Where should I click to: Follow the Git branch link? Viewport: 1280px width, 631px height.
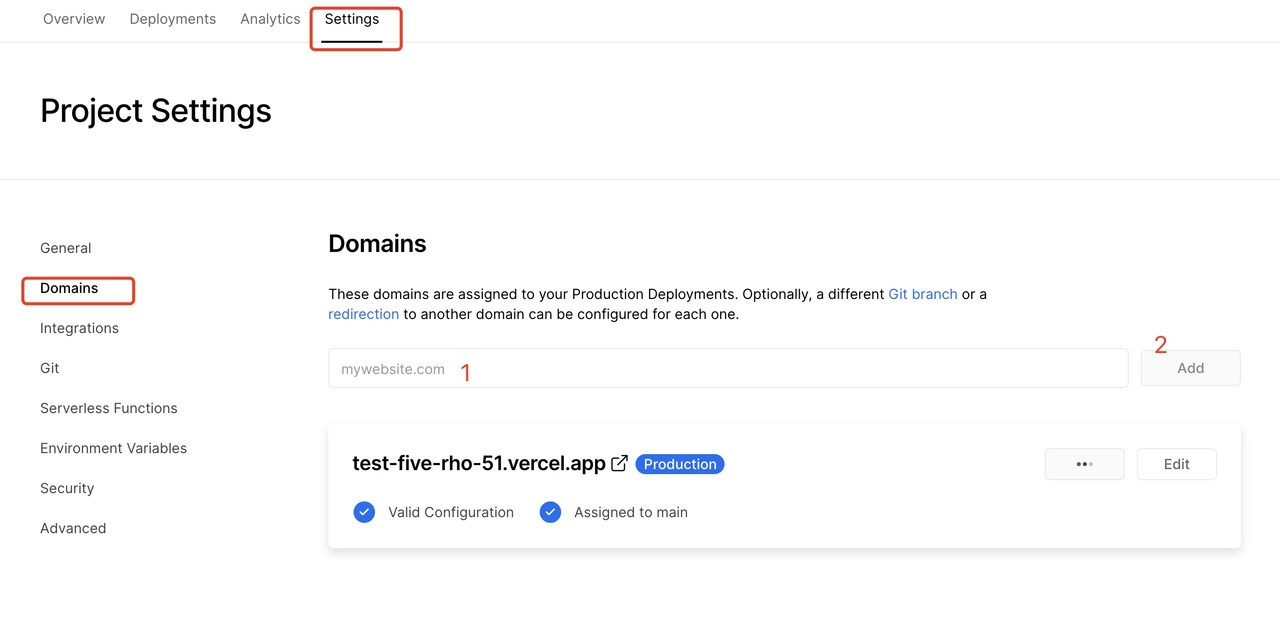[923, 294]
